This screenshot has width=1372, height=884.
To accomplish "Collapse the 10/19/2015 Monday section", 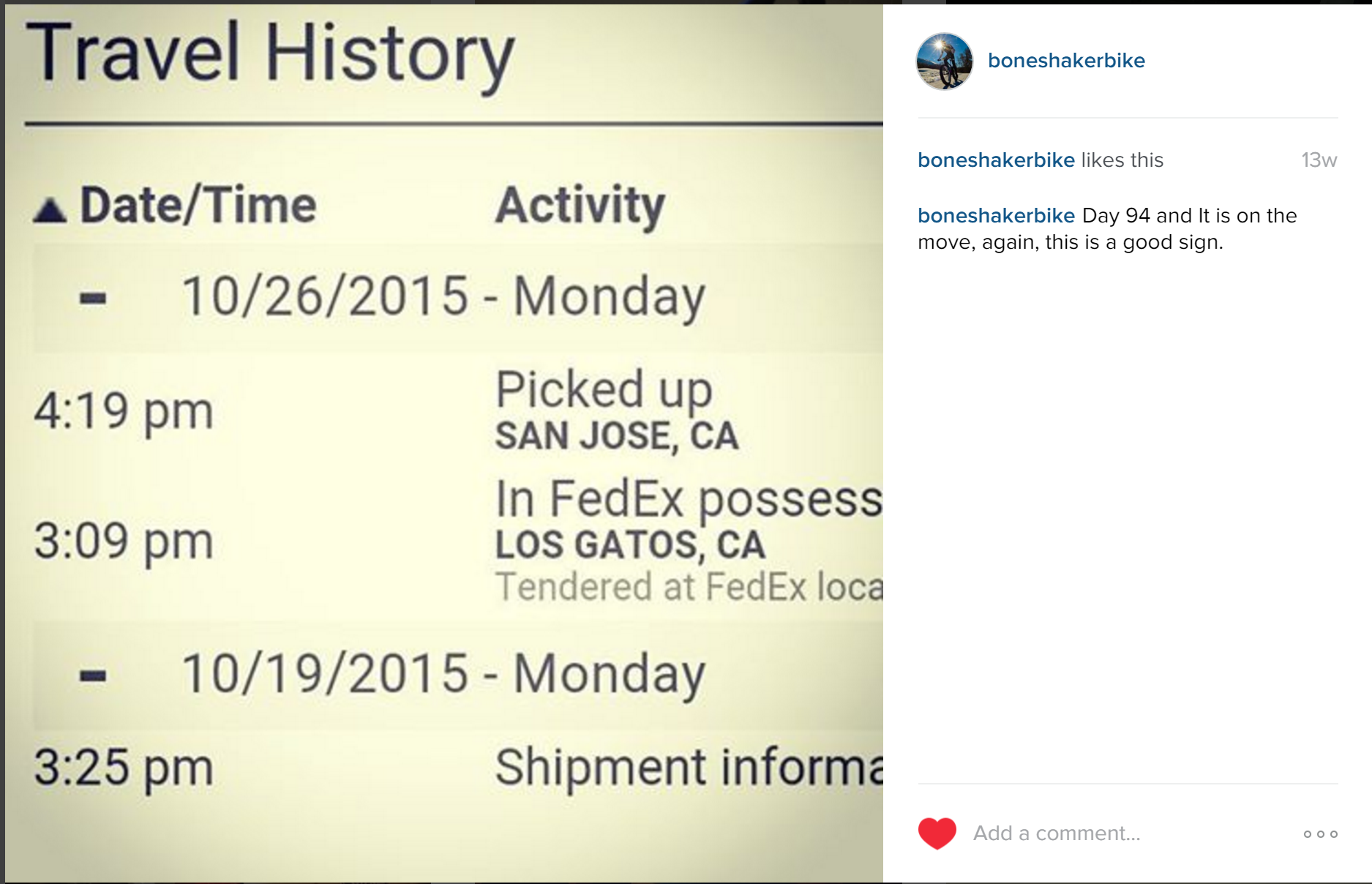I will pyautogui.click(x=93, y=675).
